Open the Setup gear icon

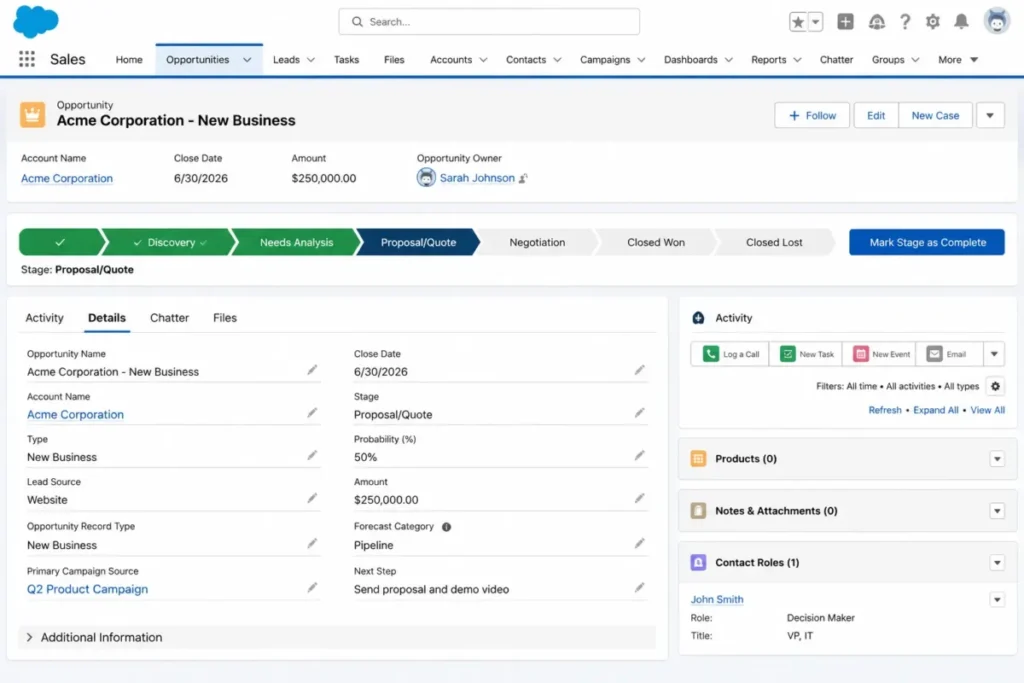[933, 22]
